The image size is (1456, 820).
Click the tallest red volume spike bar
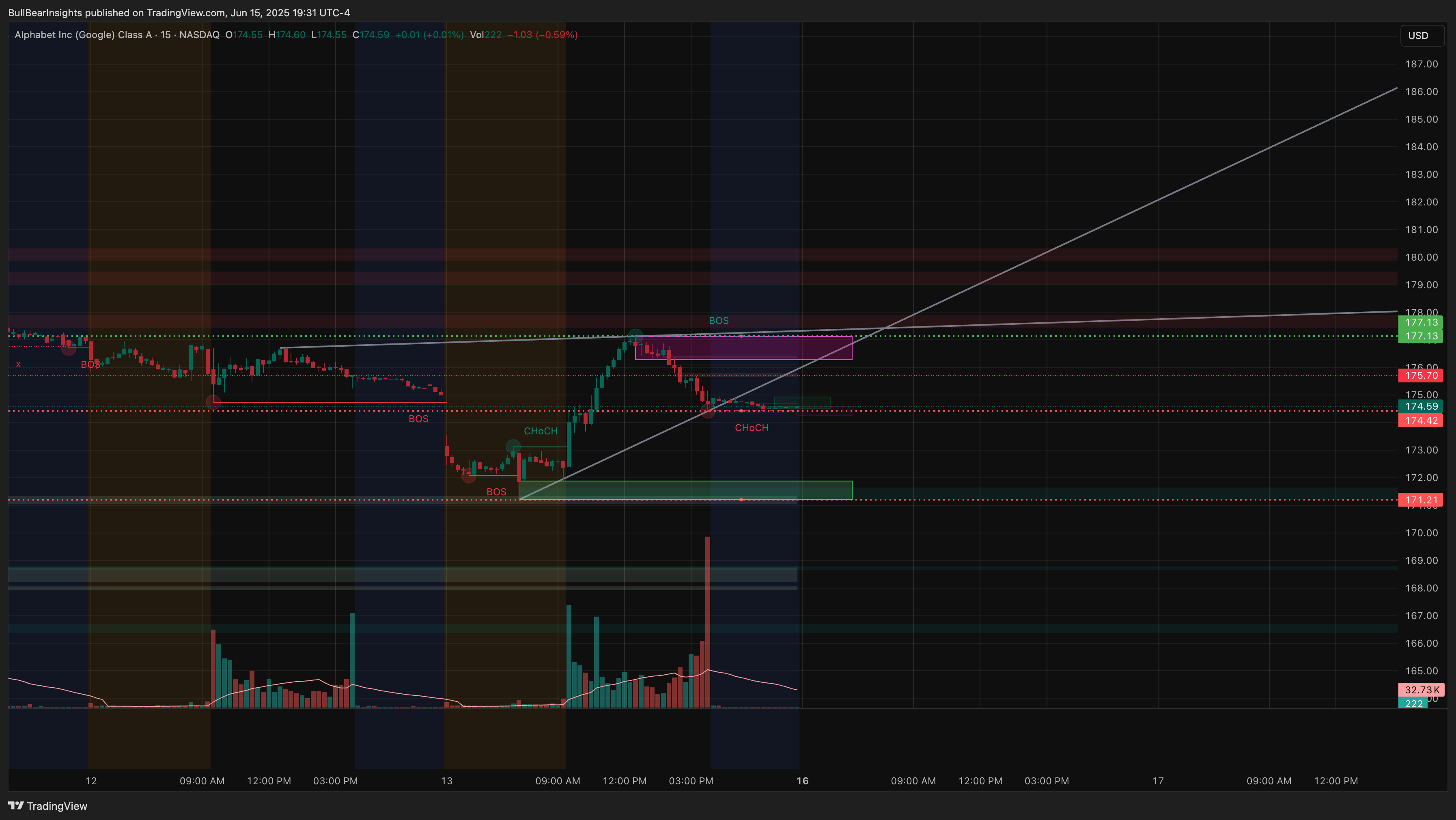707,622
